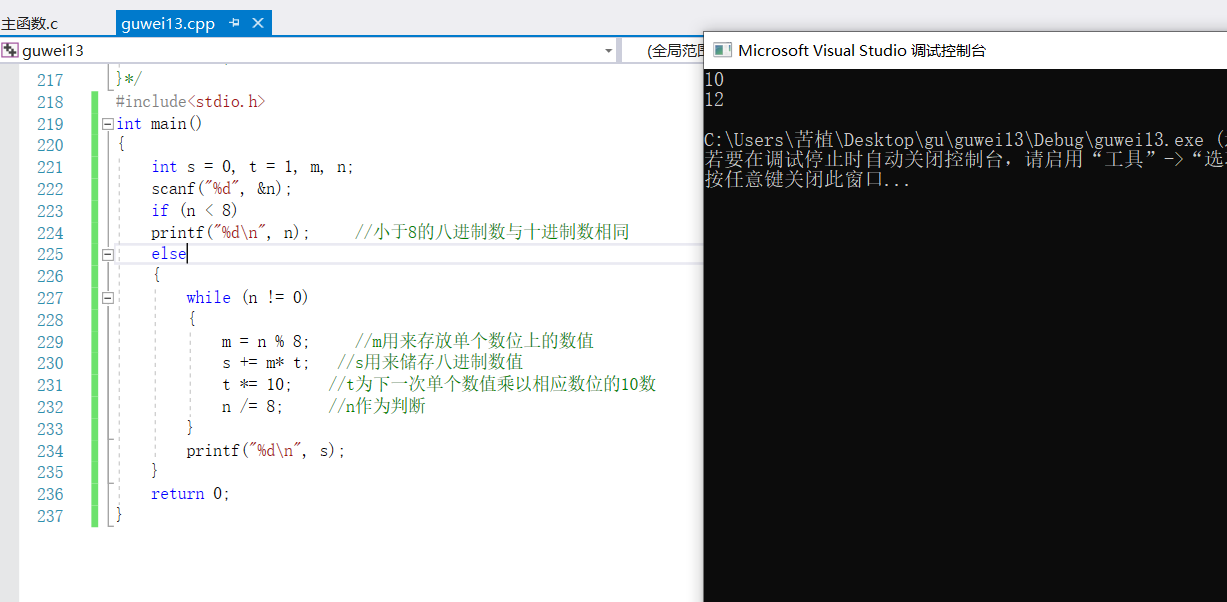Screen dimensions: 1227x602
Task: Collapse the else block outline
Action: click(108, 254)
